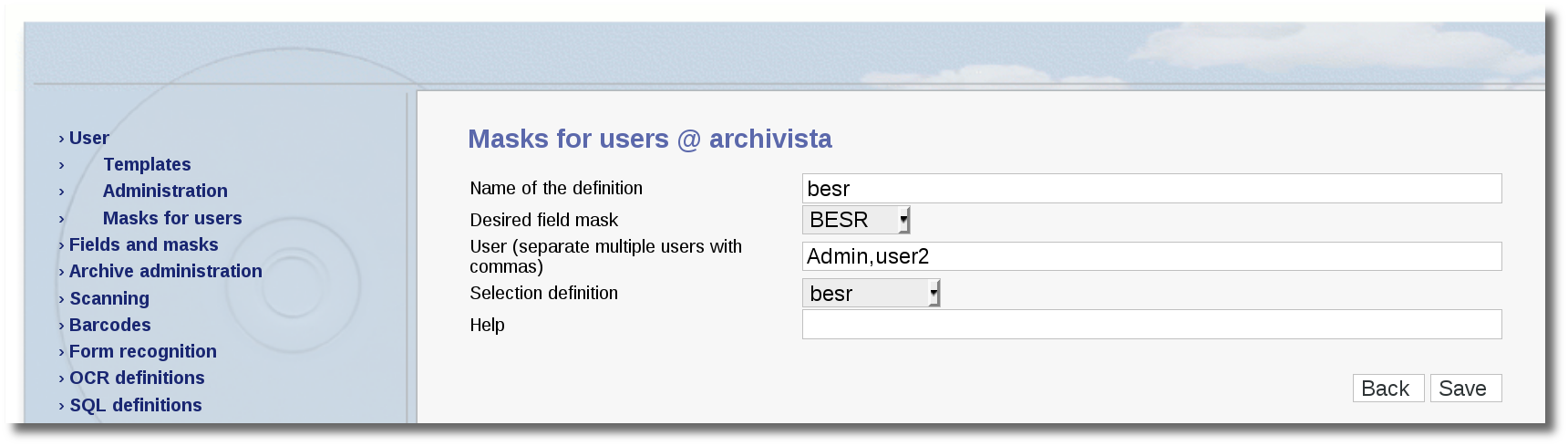Open Masks for users link
Image resolution: width=1568 pixels, height=446 pixels.
[172, 218]
